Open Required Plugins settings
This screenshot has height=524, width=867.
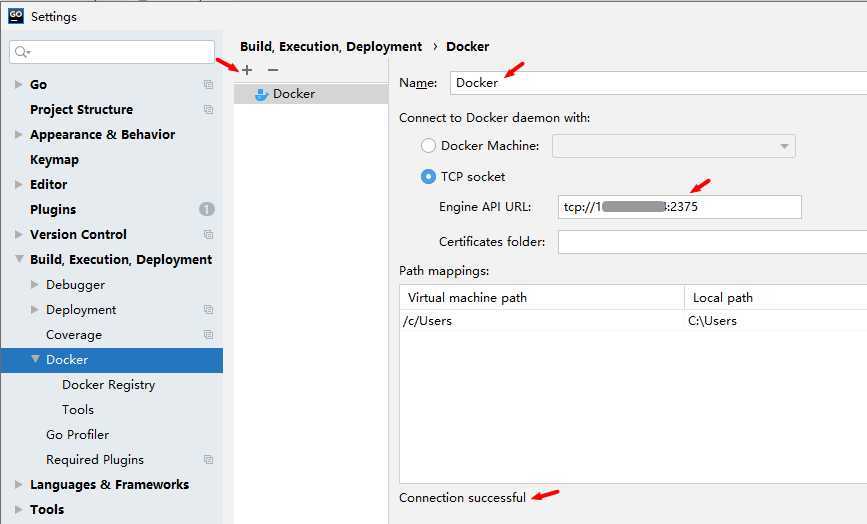[x=95, y=460]
